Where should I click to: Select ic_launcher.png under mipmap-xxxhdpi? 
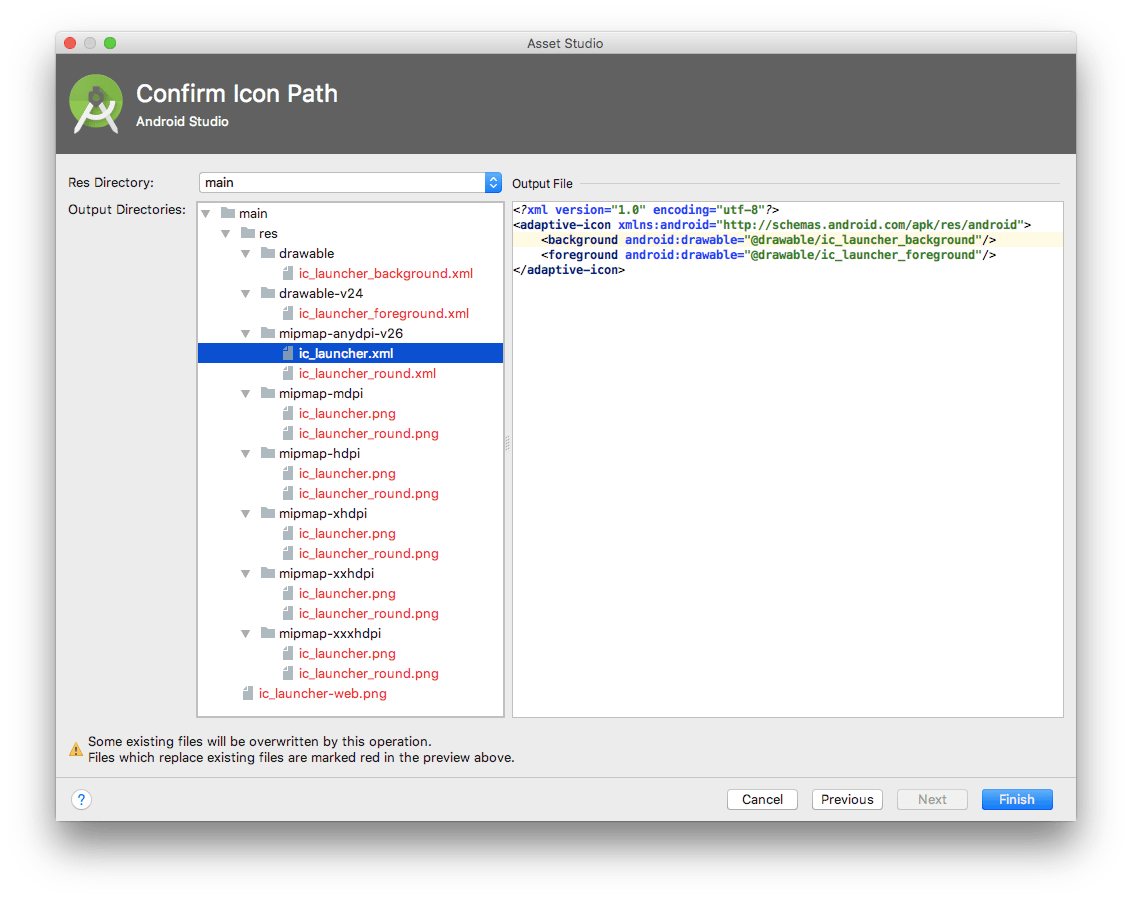(346, 653)
